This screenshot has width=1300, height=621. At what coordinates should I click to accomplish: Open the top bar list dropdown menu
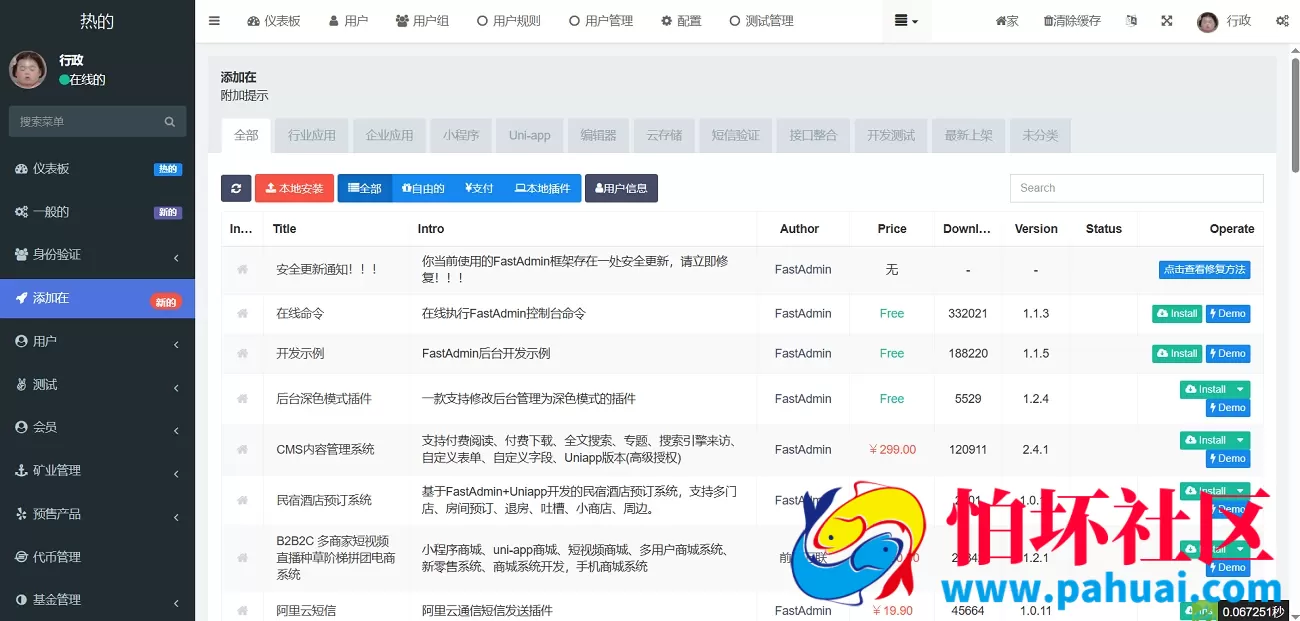click(906, 21)
